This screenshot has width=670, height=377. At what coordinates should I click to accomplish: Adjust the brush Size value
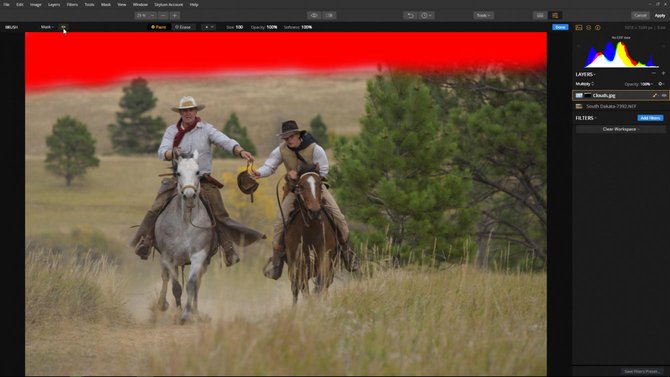click(x=235, y=27)
